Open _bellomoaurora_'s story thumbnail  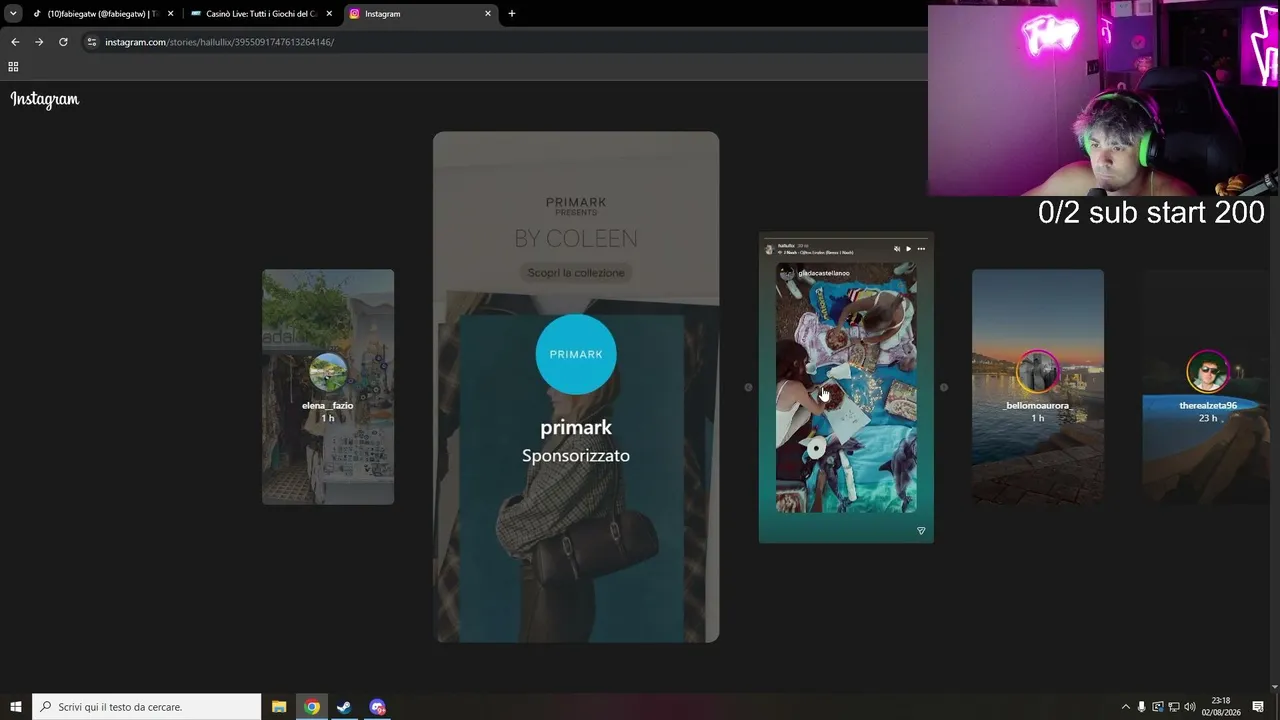1038,387
